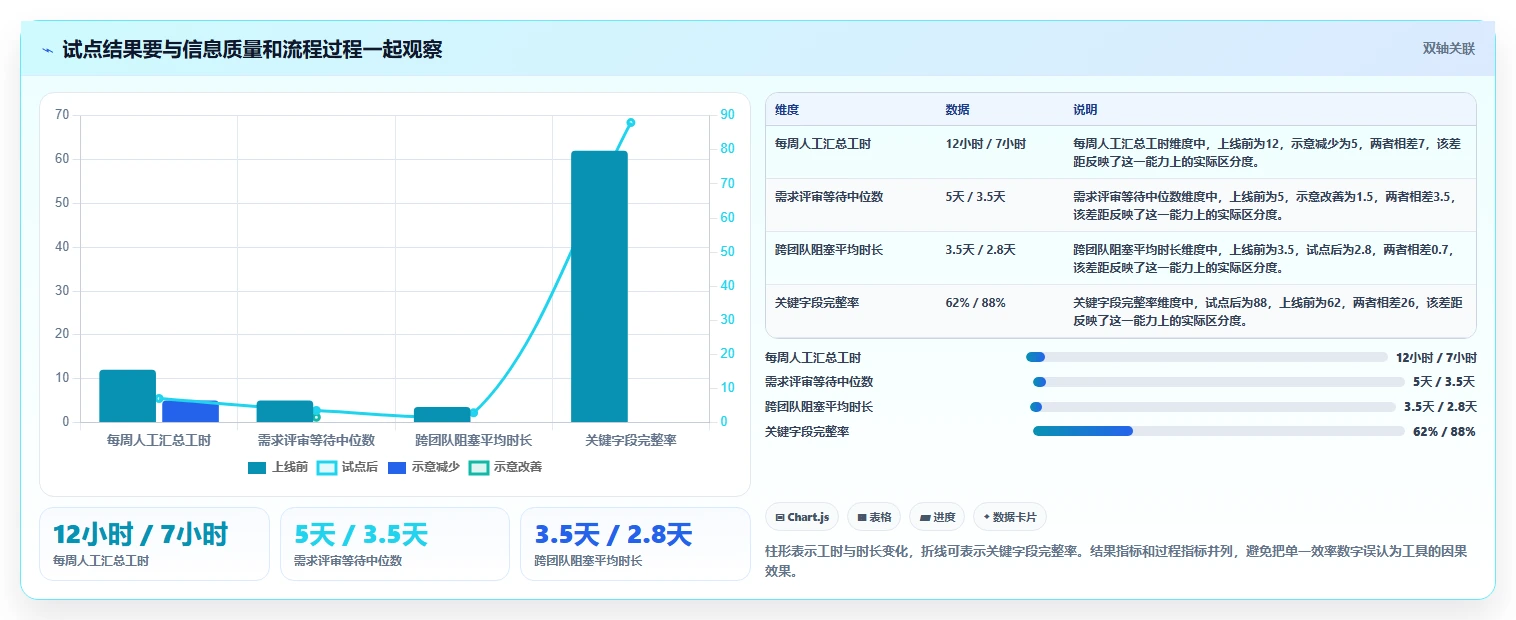
Task: Open the 12小时 / 7小时 data card
Action: coord(154,544)
